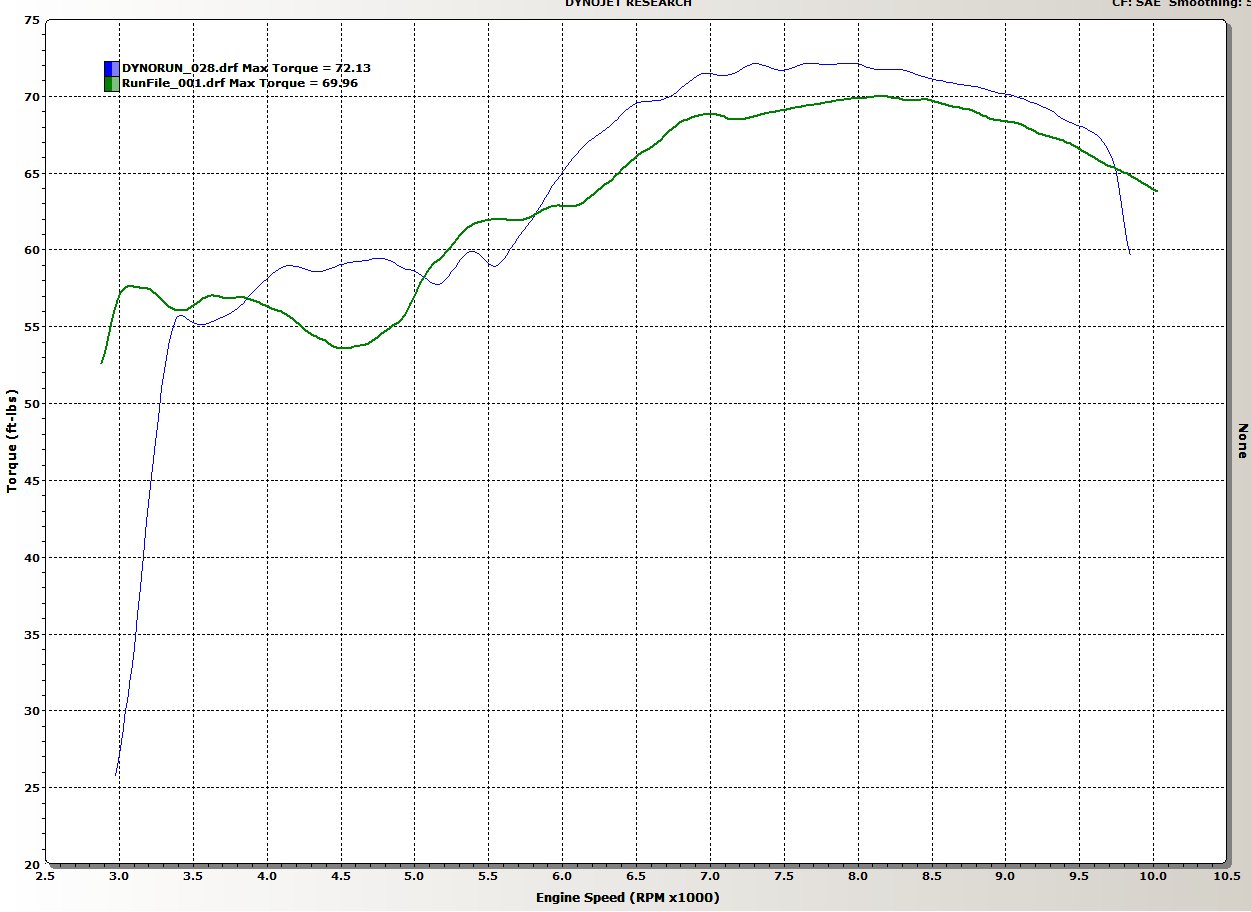Click the Torque (ft-lbs) axis label
Image resolution: width=1251 pixels, height=912 pixels.
point(12,440)
